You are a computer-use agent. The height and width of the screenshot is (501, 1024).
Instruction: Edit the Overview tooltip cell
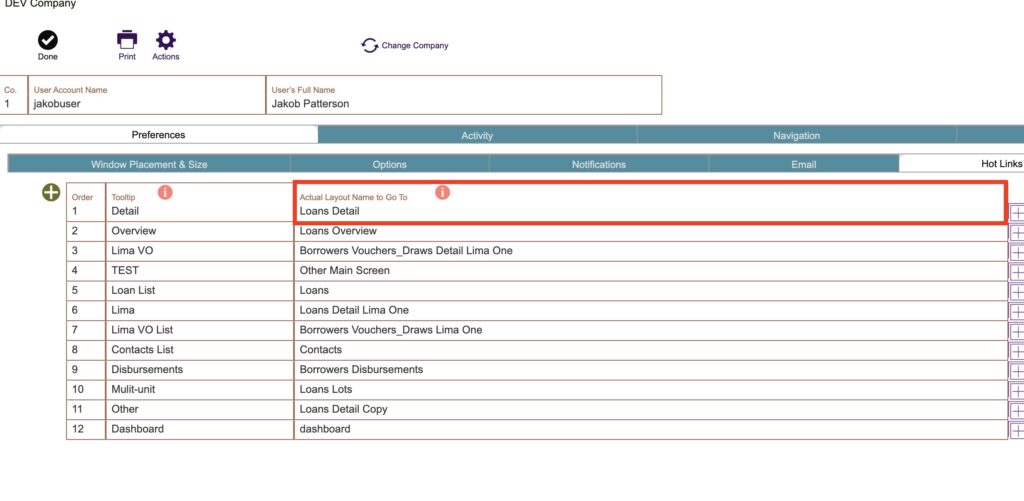tap(199, 231)
